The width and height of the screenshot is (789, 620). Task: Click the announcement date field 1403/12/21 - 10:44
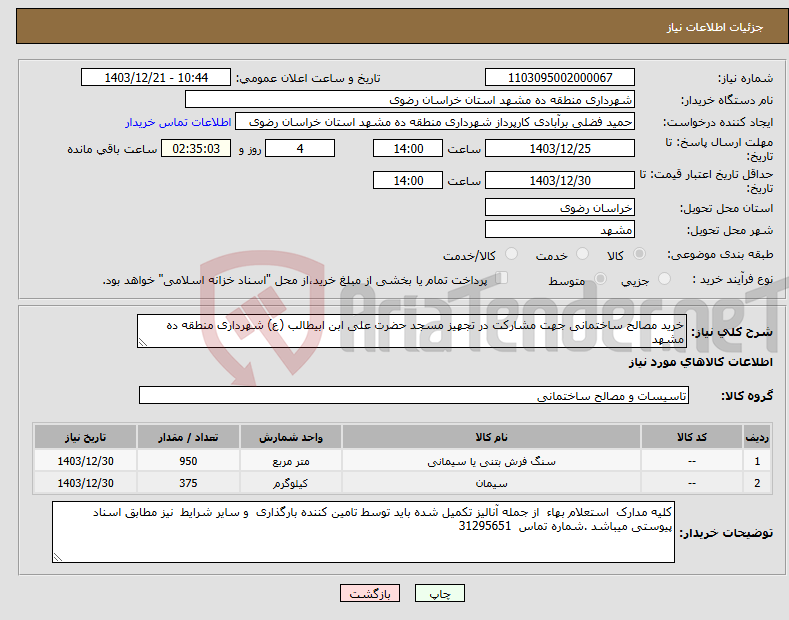pyautogui.click(x=155, y=78)
